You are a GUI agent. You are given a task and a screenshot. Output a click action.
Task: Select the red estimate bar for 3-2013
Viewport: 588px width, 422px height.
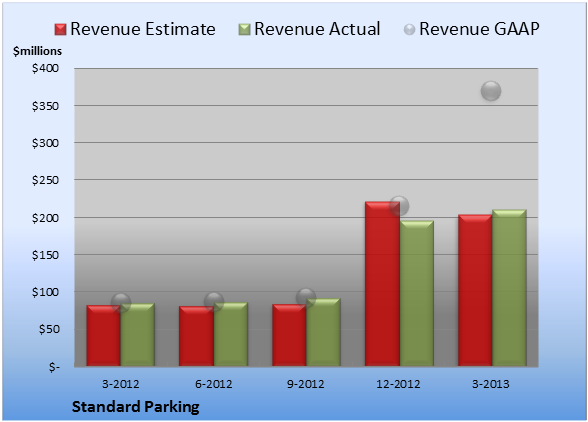click(x=475, y=290)
